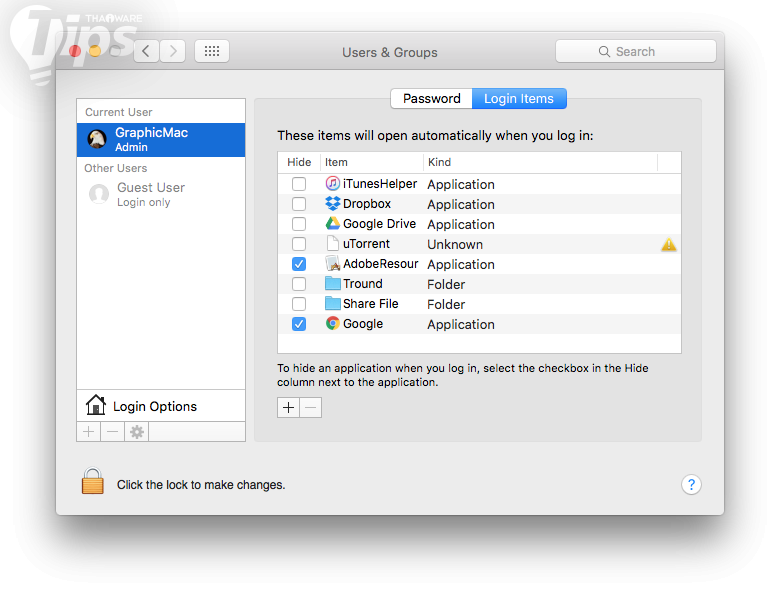Click the Dropbox app icon
The height and width of the screenshot is (595, 780).
click(332, 203)
